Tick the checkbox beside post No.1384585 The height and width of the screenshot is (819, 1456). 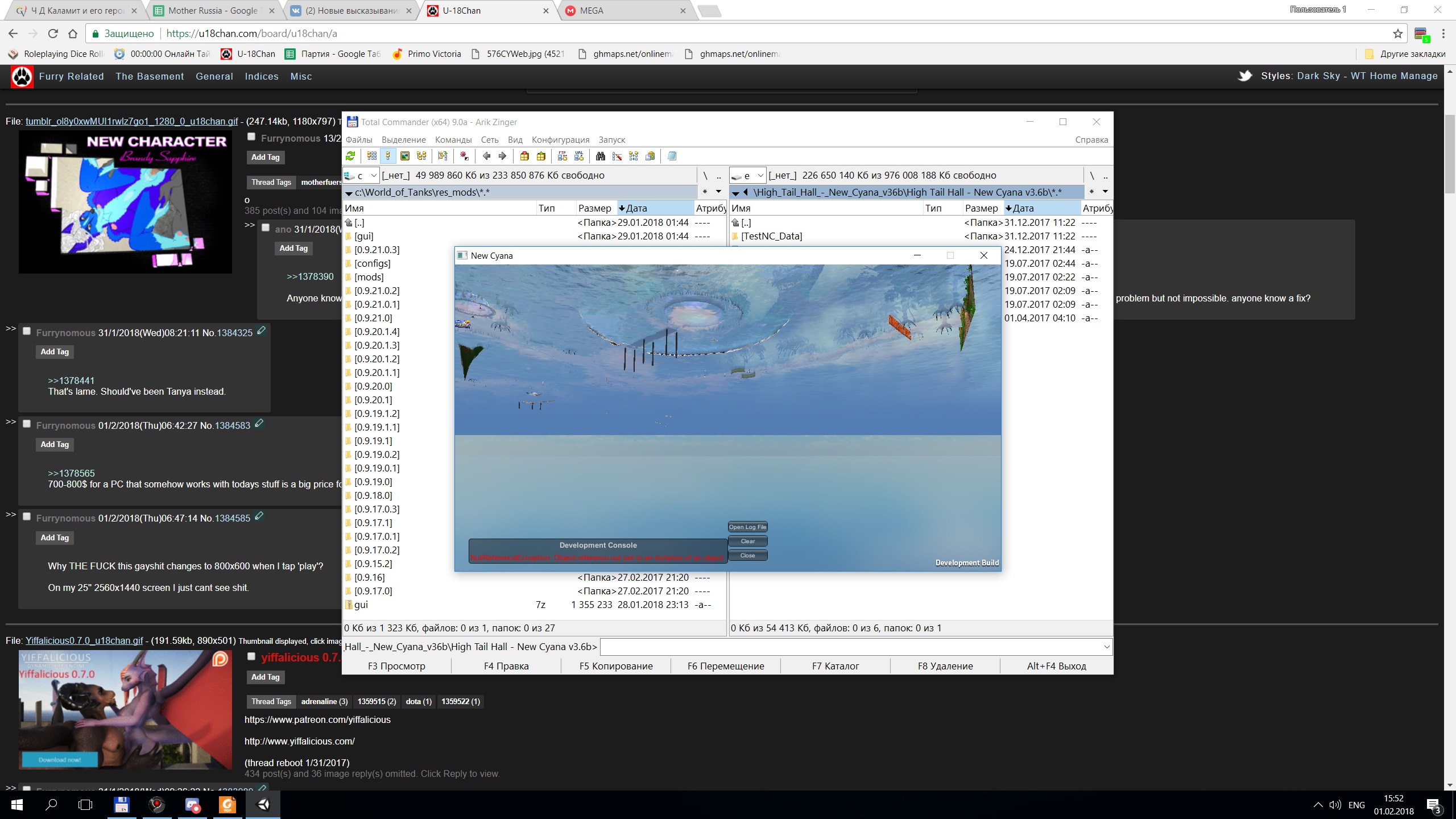coord(27,516)
